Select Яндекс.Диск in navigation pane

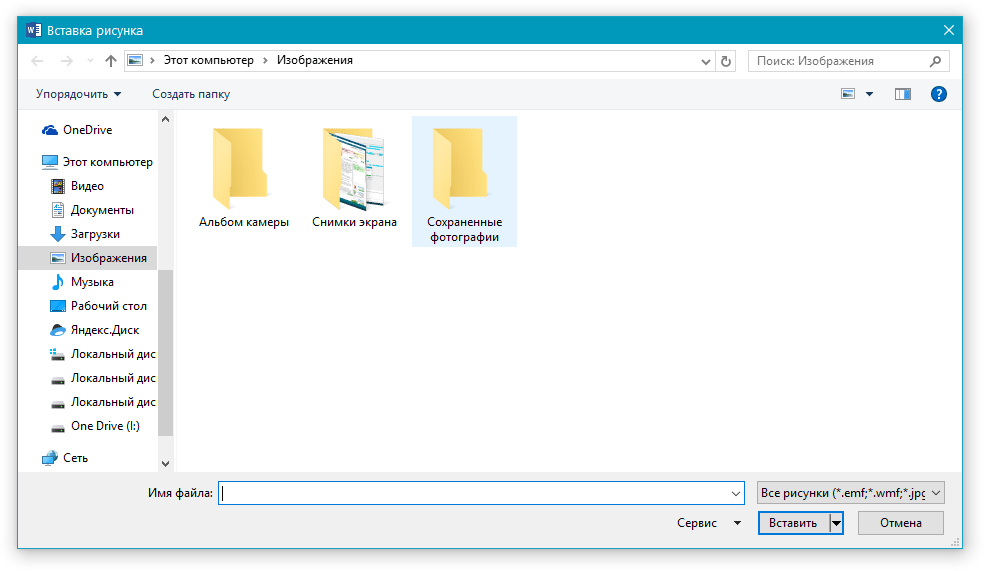pos(104,330)
